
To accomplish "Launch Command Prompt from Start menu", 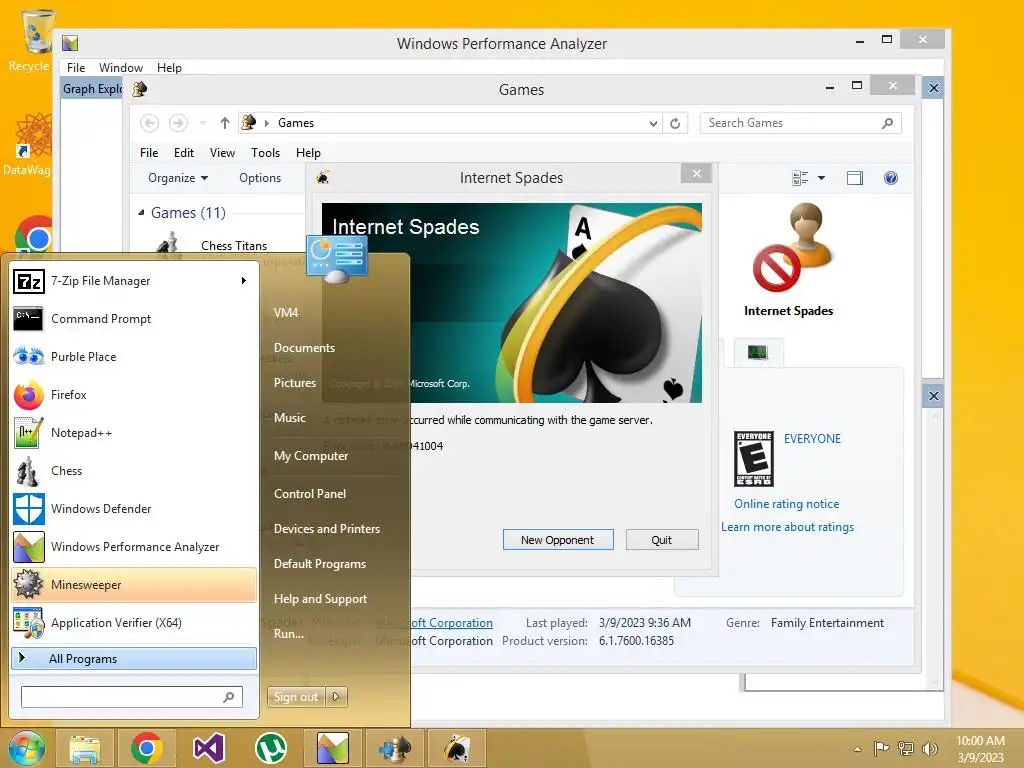I will [x=133, y=319].
